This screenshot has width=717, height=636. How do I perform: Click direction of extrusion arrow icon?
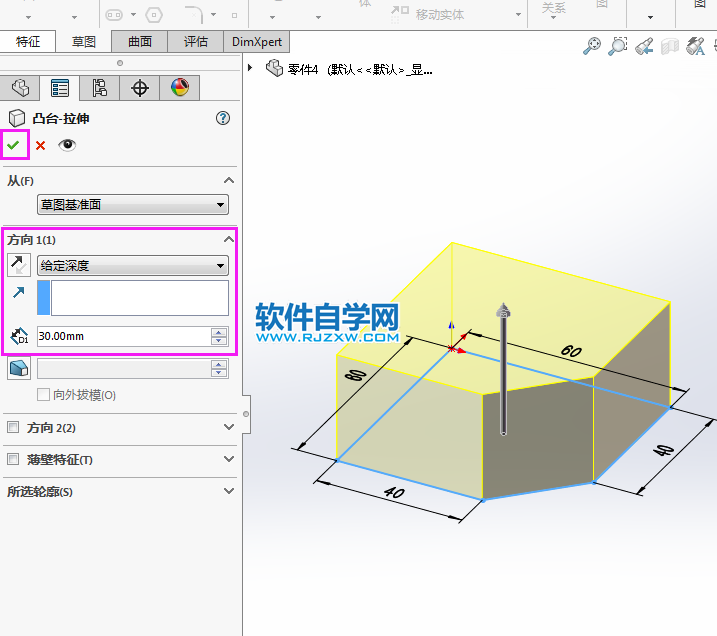click(19, 292)
